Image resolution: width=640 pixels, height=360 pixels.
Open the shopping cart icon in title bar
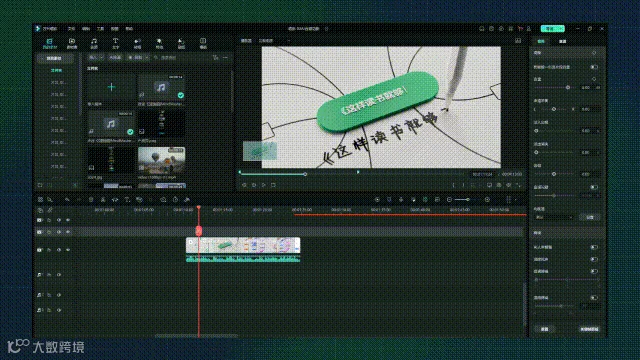[x=520, y=29]
